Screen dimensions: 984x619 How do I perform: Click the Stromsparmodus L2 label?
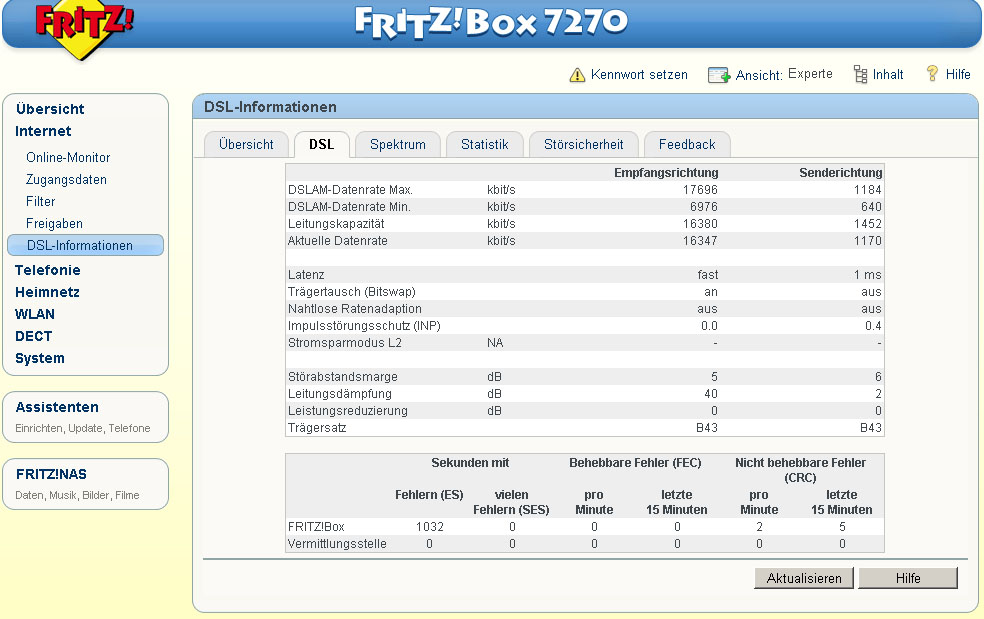[345, 342]
